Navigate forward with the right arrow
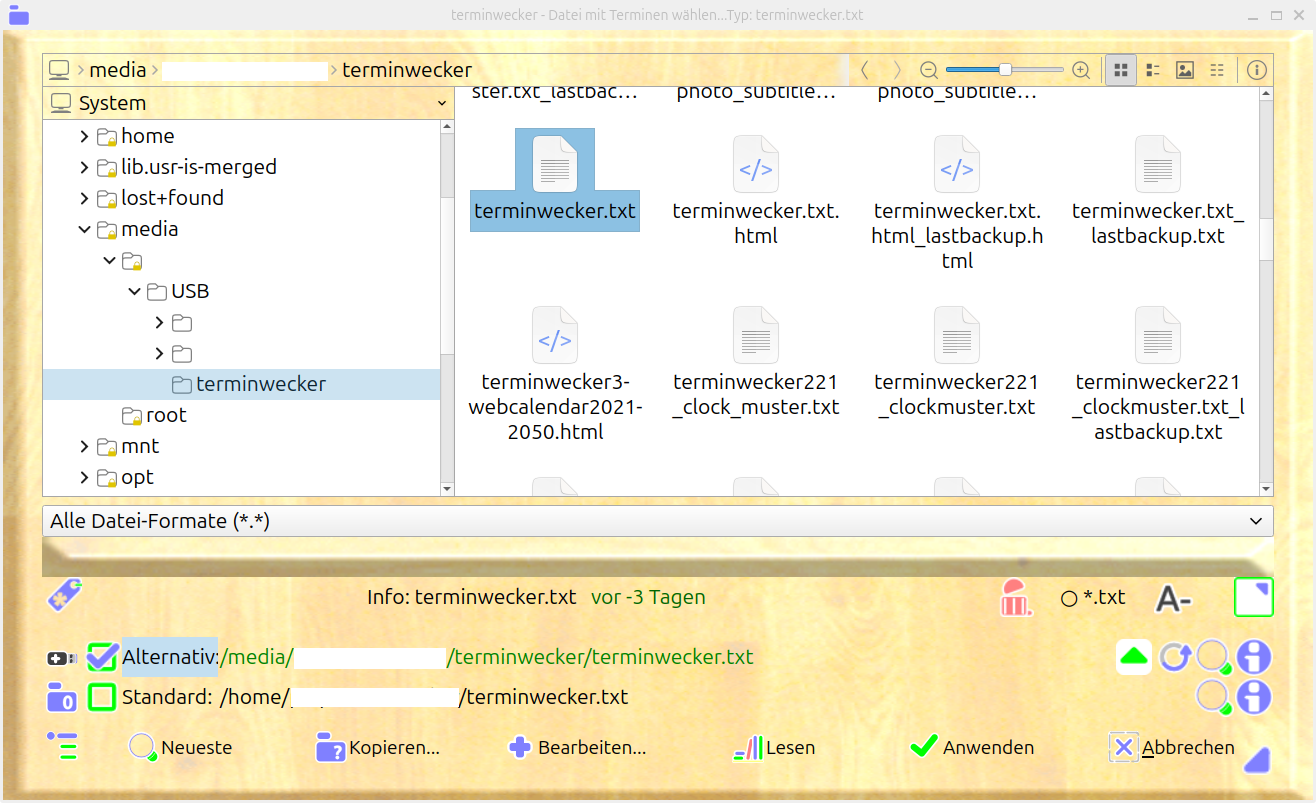1316x803 pixels. (x=897, y=70)
